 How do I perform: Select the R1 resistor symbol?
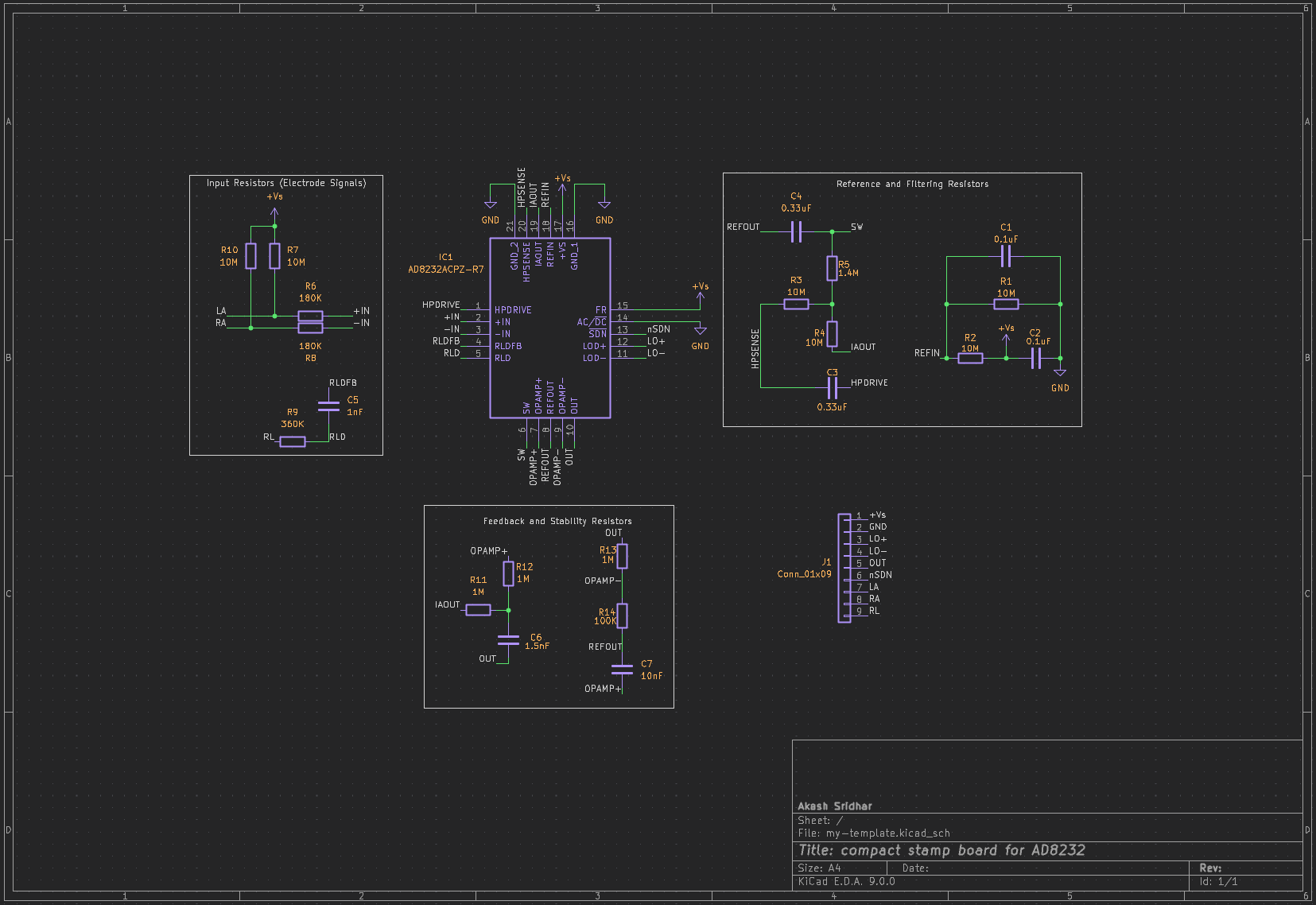pyautogui.click(x=1006, y=304)
